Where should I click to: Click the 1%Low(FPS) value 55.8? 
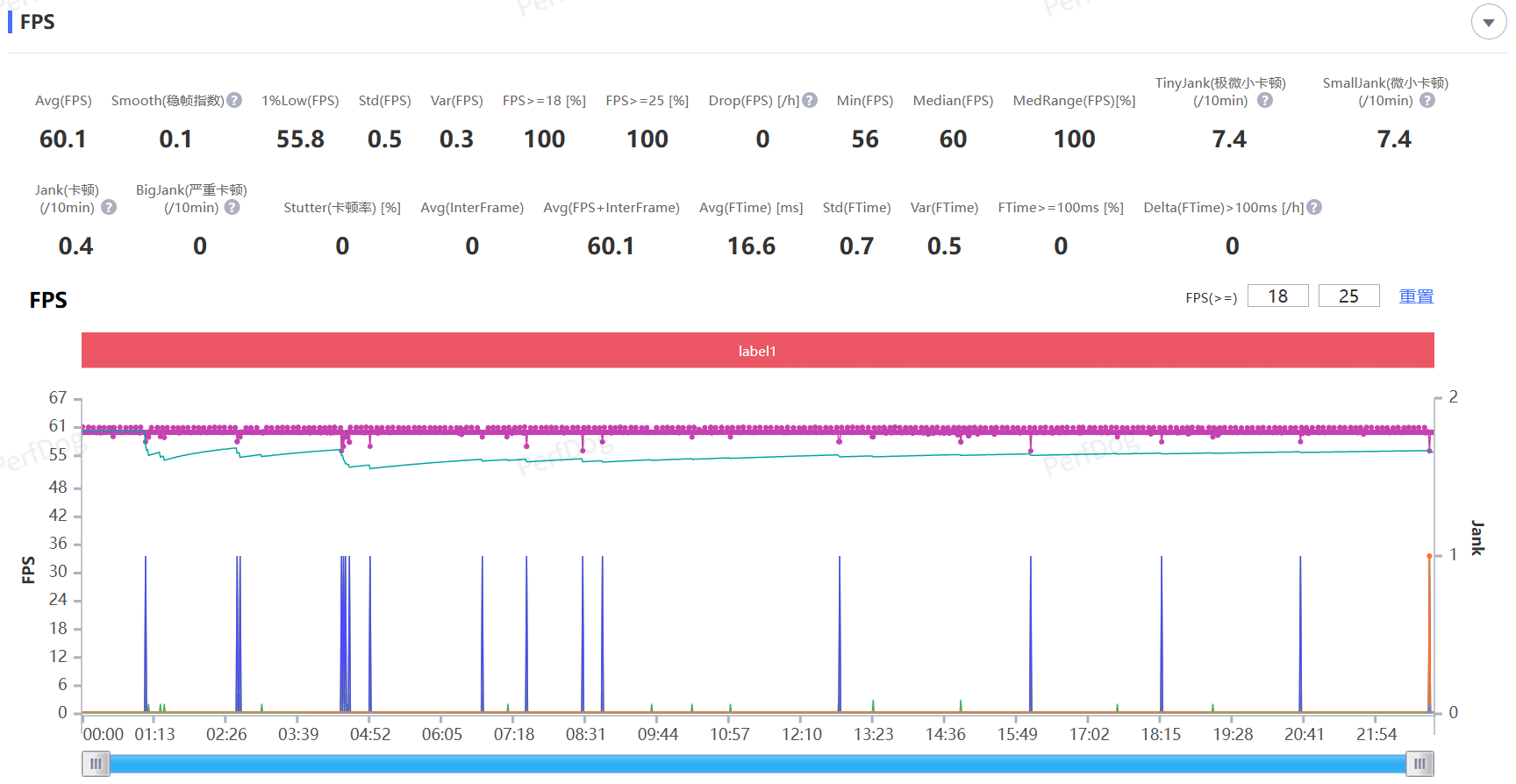(300, 139)
